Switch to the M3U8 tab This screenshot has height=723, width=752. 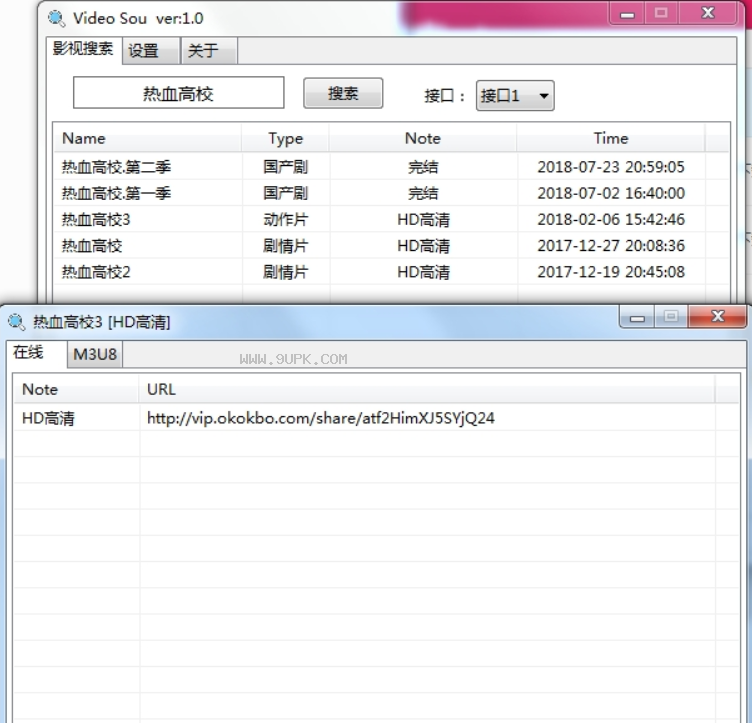point(95,354)
